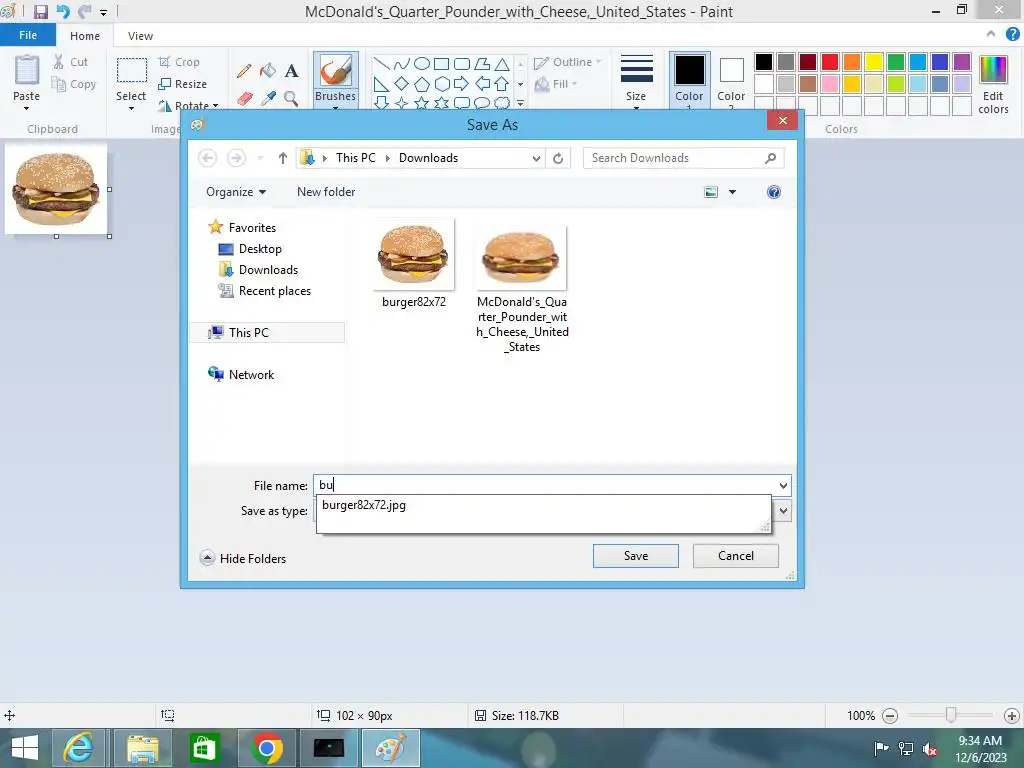The width and height of the screenshot is (1024, 768).
Task: Choose burger82x72.jpg autocomplete suggestion
Action: coord(364,505)
